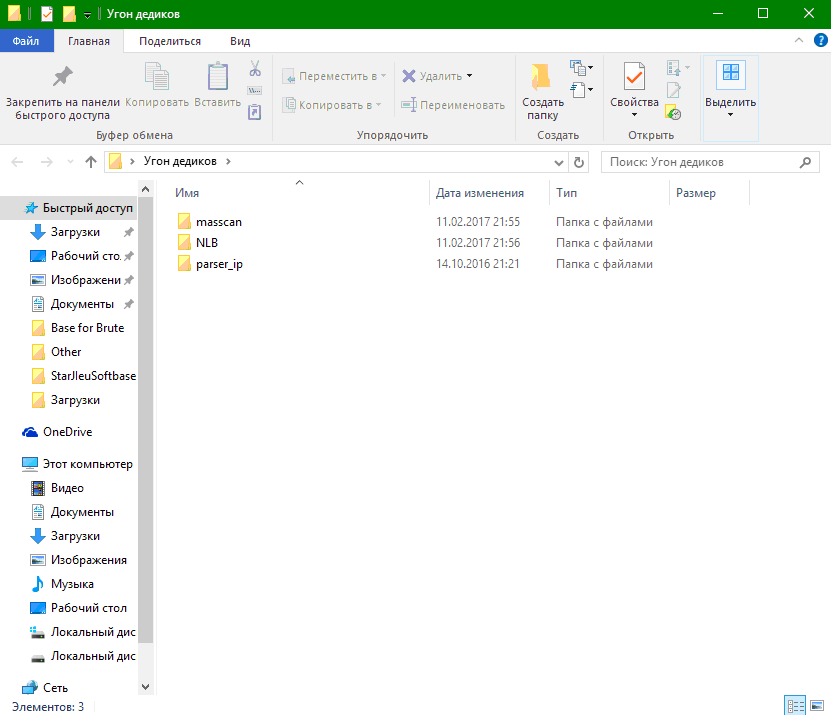Collapse the ribbon using the chevron
Viewport: 831px width, 715px height.
point(798,41)
